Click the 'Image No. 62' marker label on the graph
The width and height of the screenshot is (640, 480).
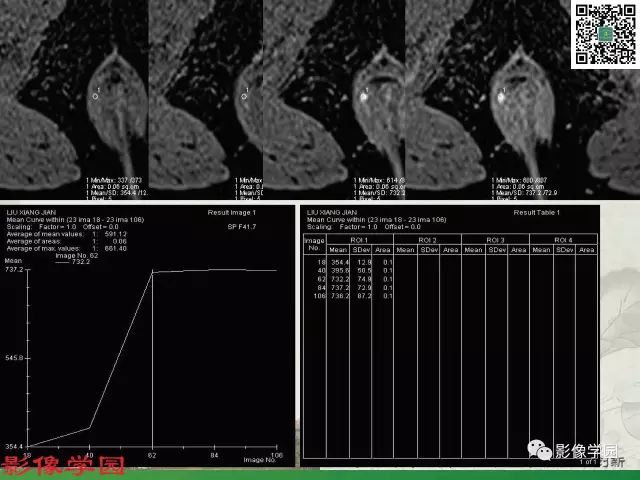(x=77, y=256)
